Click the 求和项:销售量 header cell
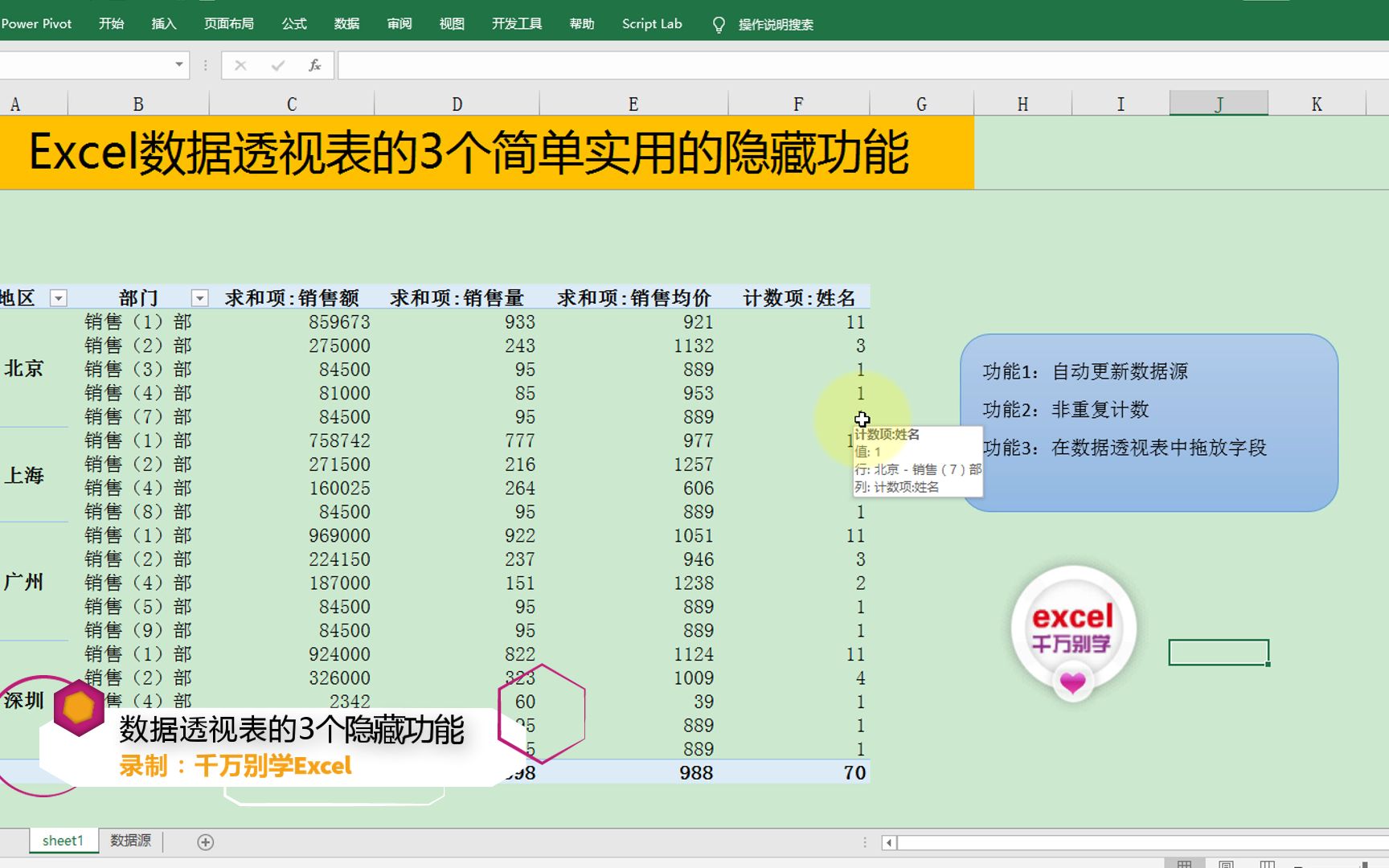 [457, 298]
